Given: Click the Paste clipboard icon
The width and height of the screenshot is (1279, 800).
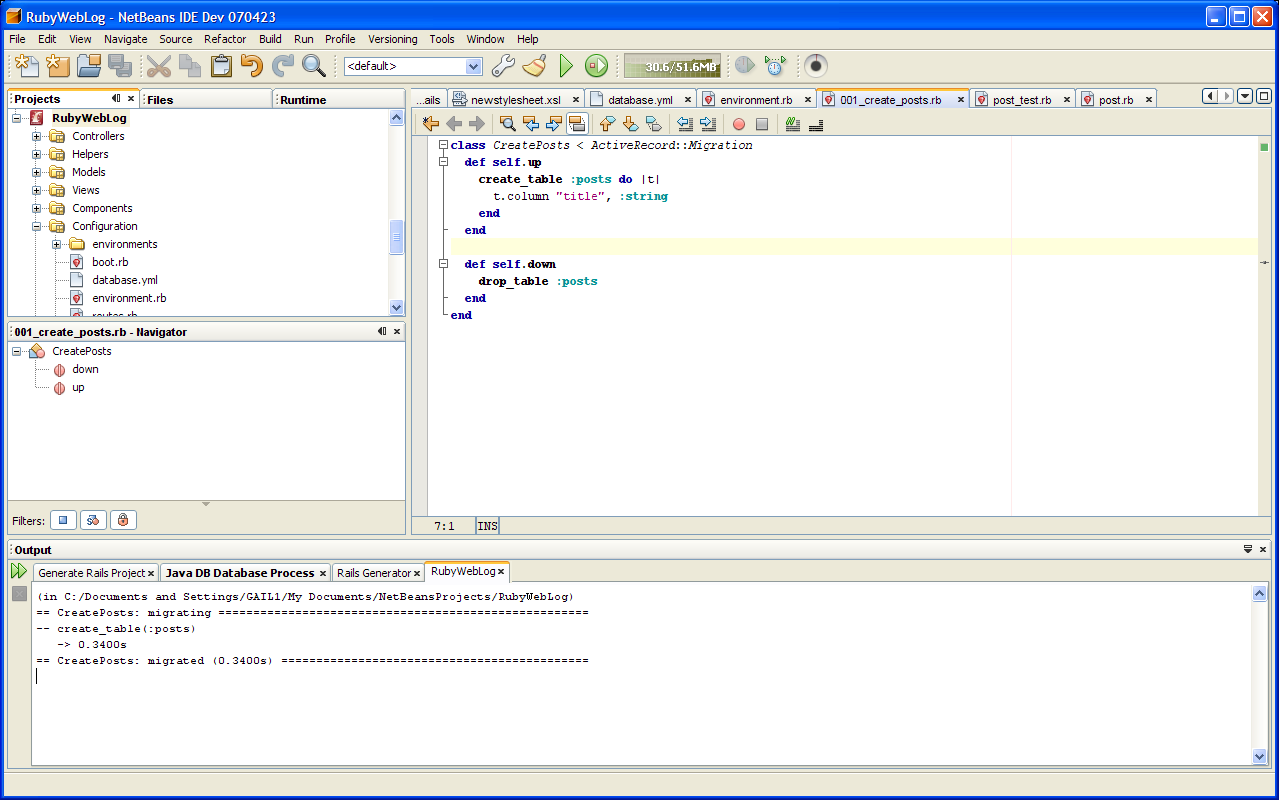Looking at the screenshot, I should click(221, 66).
